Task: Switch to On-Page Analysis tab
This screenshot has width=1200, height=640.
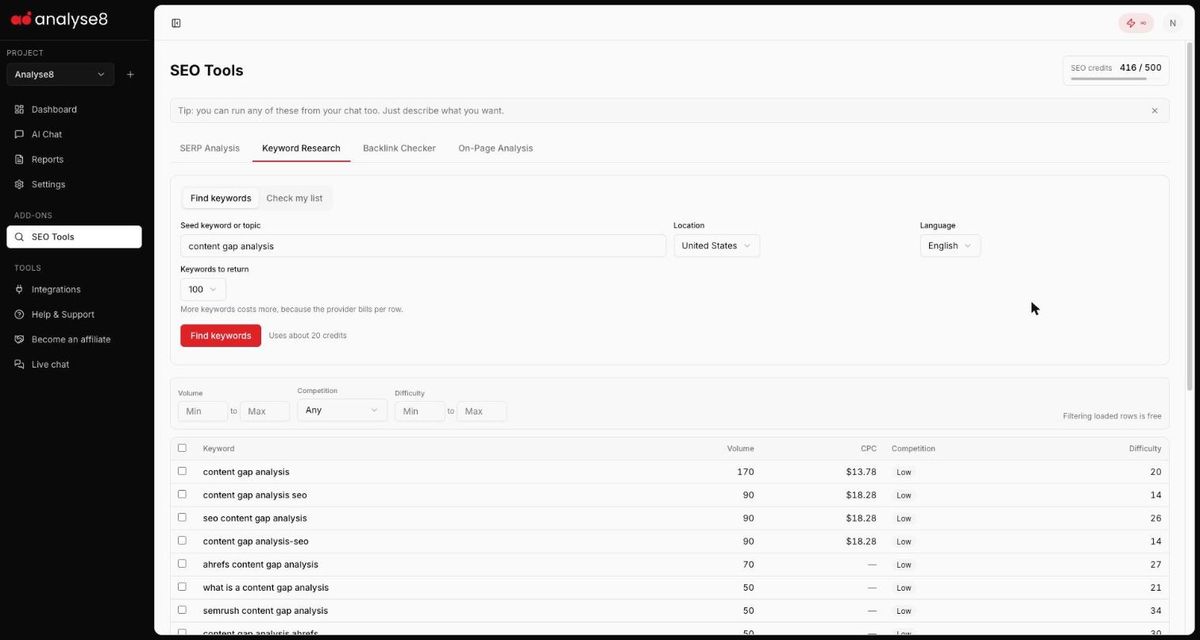Action: 495,148
